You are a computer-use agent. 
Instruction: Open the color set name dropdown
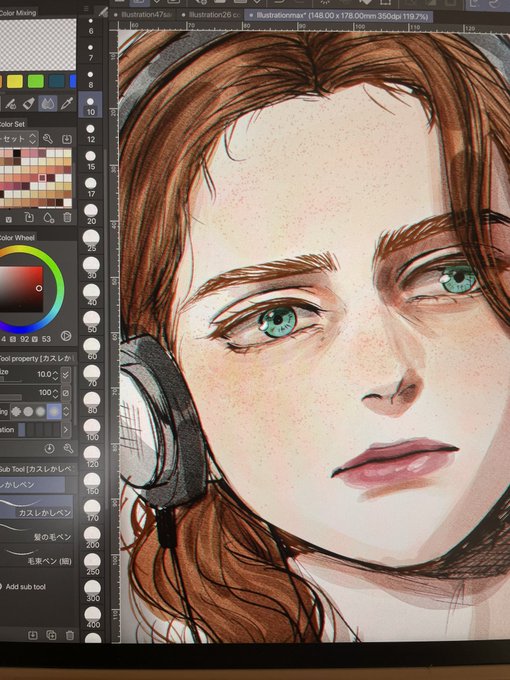click(x=18, y=139)
